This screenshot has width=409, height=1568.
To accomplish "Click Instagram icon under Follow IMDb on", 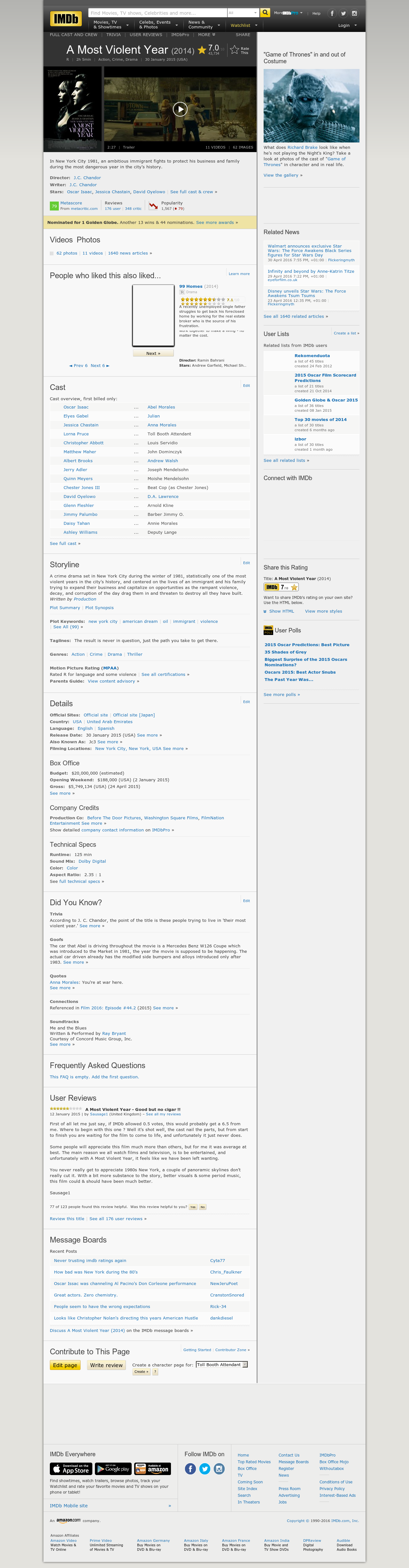I will 219,1468.
